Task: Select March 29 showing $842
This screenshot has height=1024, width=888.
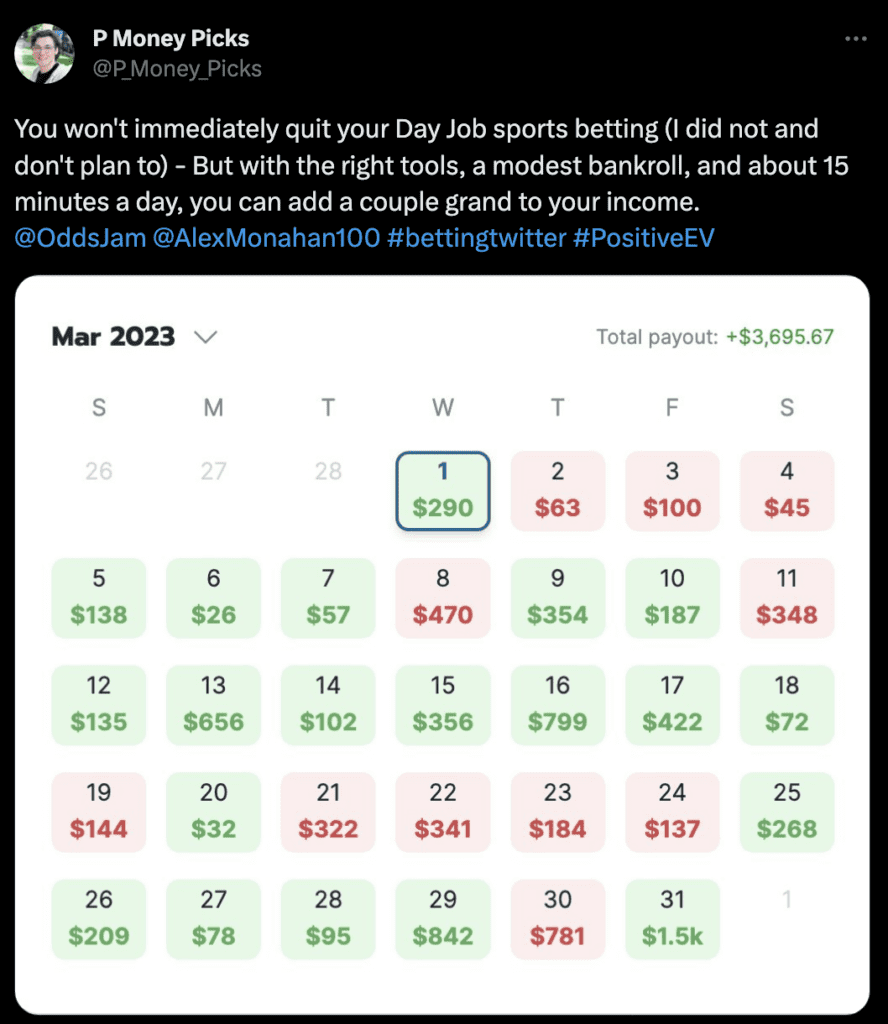Action: click(443, 919)
